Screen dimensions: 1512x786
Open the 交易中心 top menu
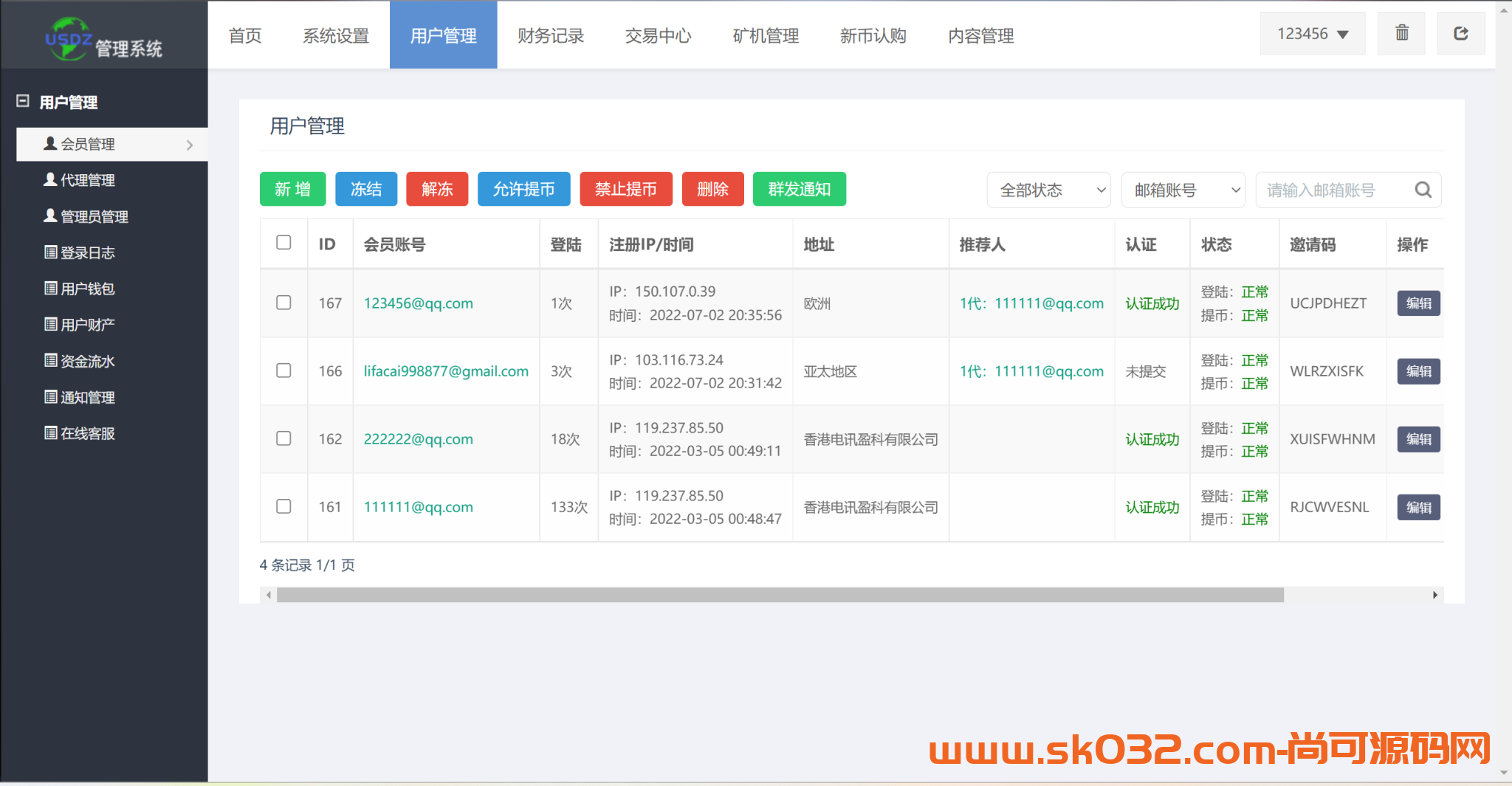tap(659, 35)
